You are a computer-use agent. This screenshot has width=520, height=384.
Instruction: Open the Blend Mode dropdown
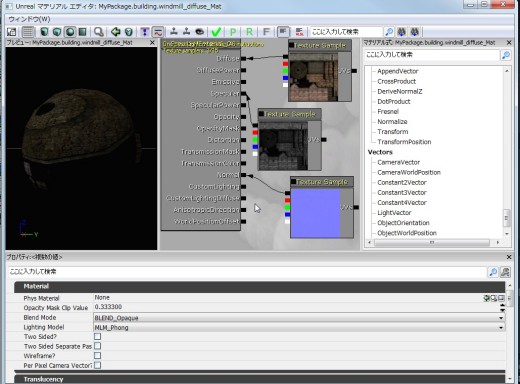299,318
